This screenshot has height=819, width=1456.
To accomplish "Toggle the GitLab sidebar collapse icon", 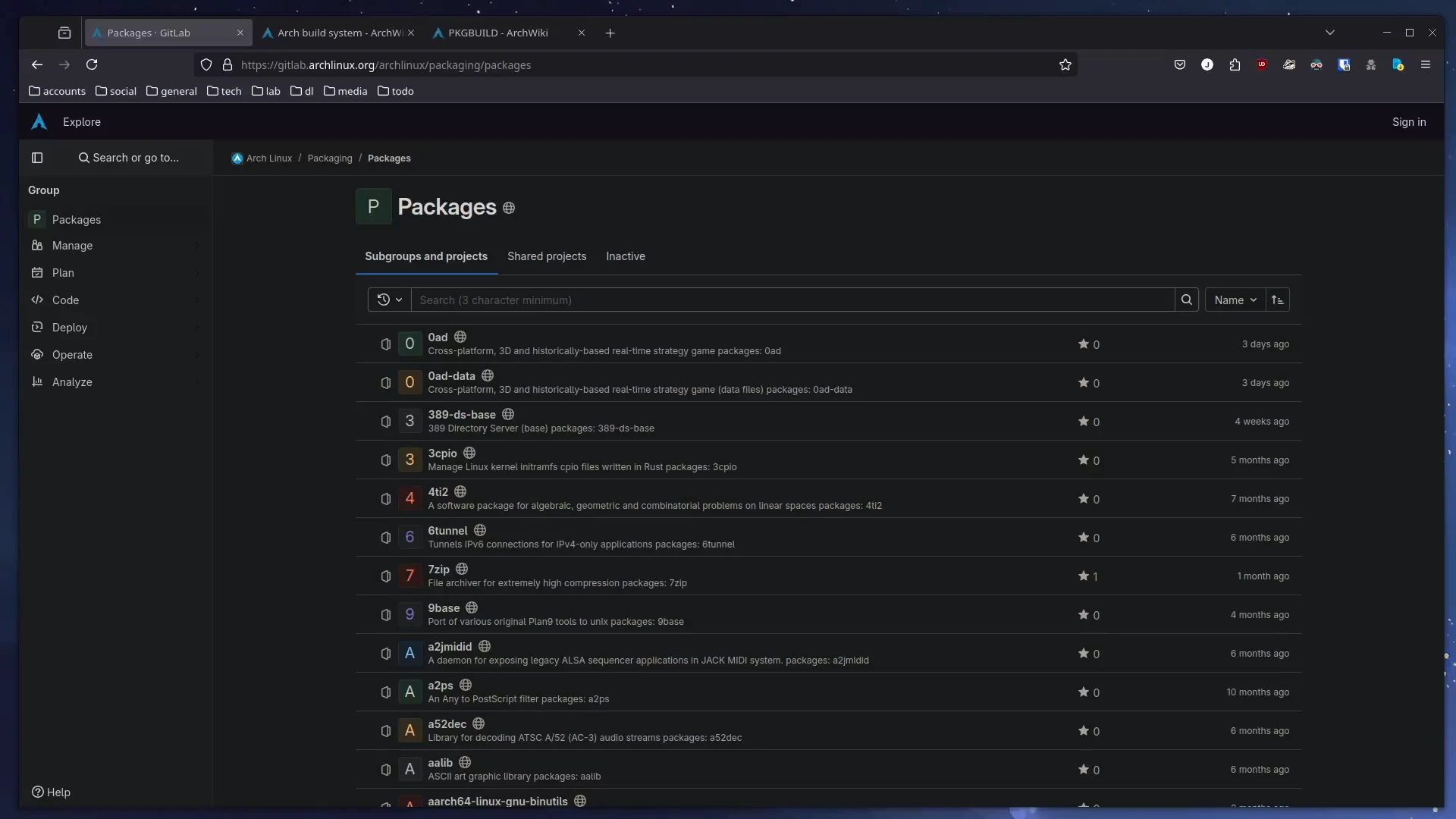I will [x=37, y=158].
